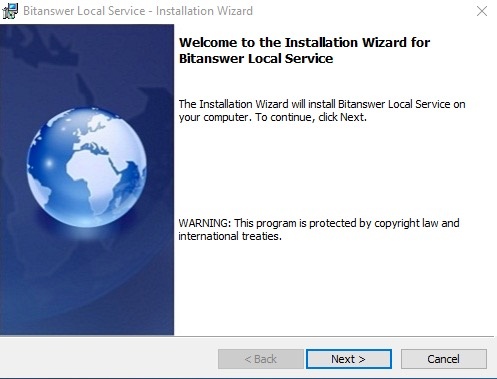Close the Installation Wizard window
This screenshot has width=497, height=379.
tap(482, 11)
